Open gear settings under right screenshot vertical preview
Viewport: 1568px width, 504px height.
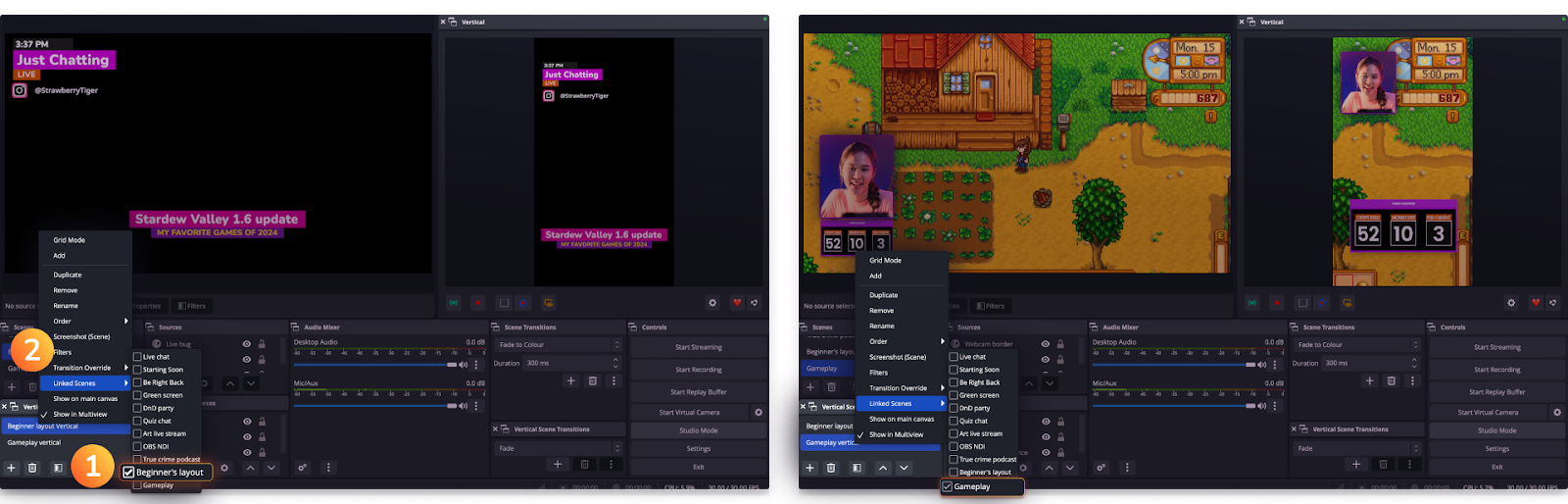[x=1511, y=303]
